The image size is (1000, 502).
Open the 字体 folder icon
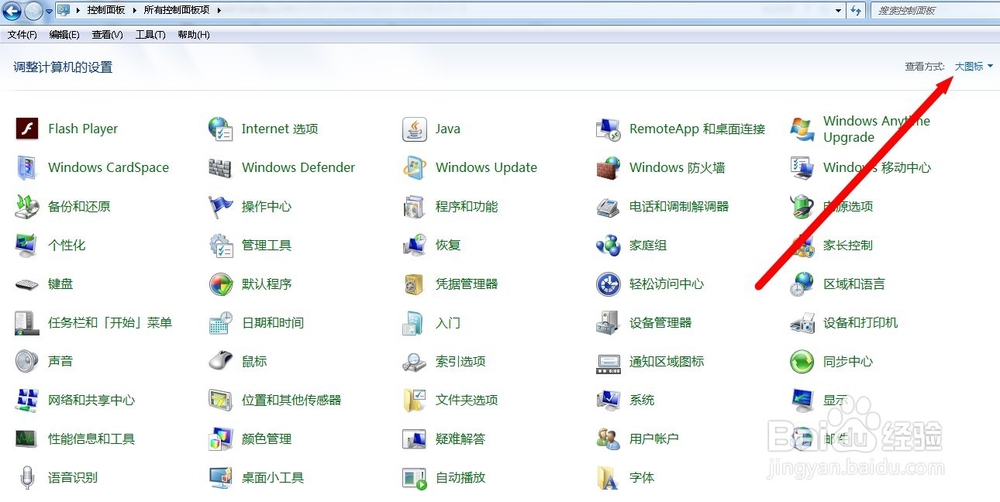pos(608,478)
